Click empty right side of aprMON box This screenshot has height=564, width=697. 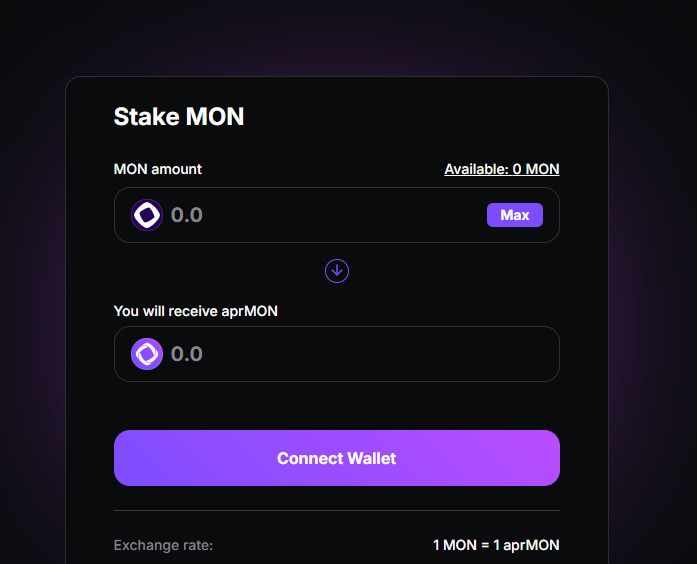point(480,354)
